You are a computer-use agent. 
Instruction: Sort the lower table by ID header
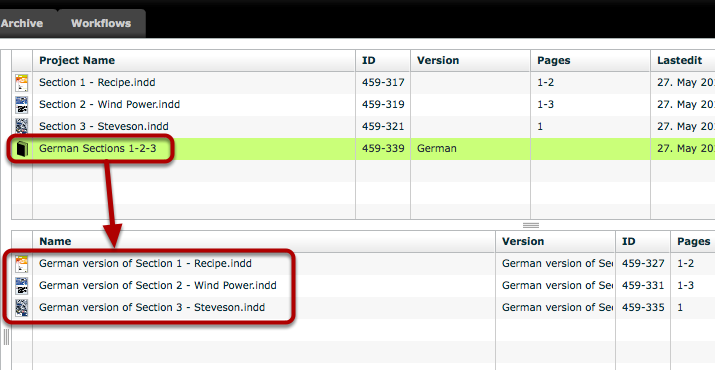coord(643,242)
